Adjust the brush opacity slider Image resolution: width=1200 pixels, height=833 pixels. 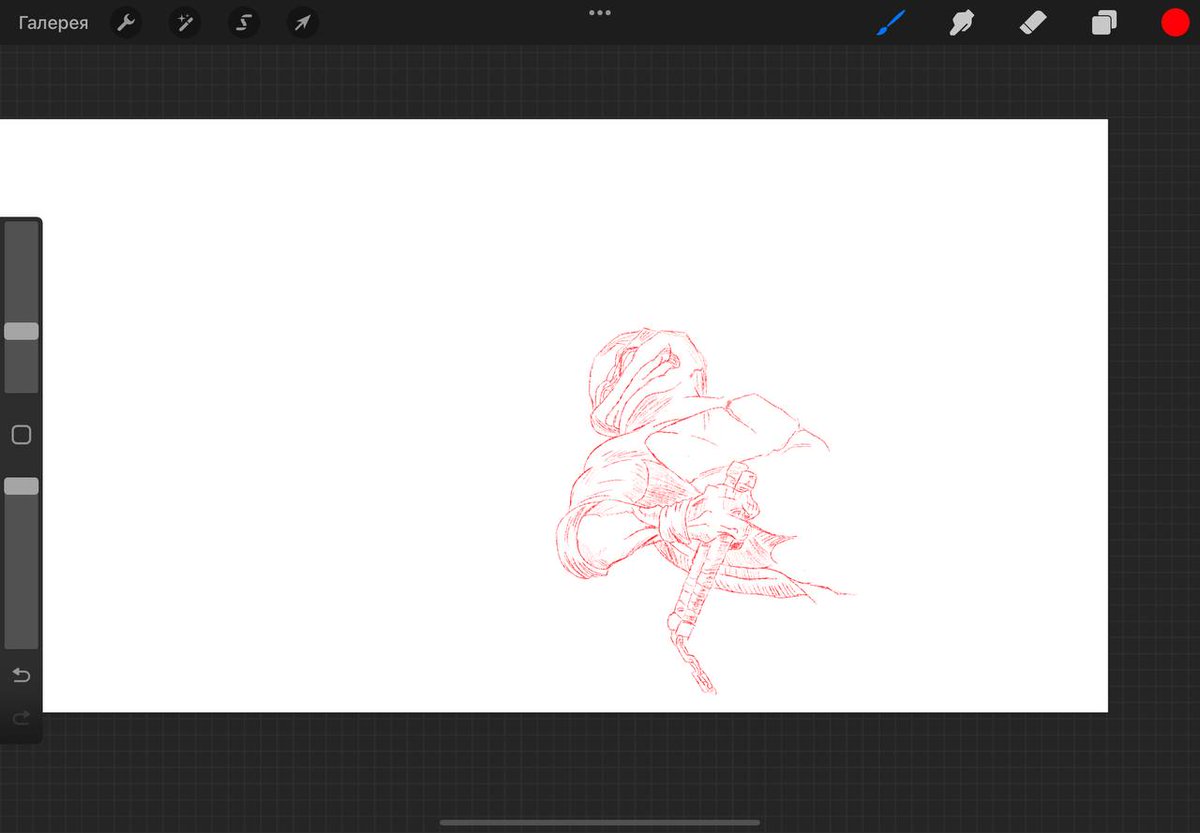(21, 486)
